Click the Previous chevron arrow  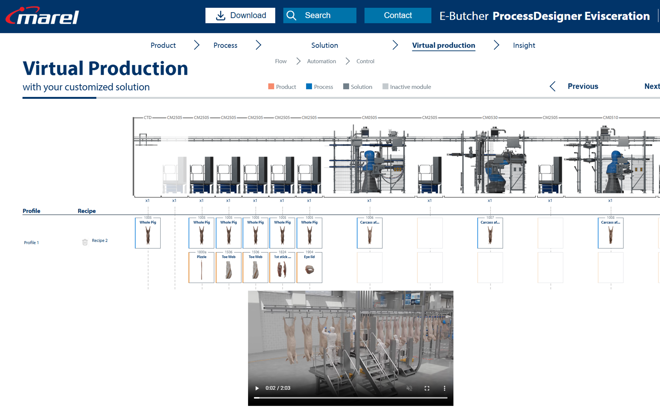coord(553,87)
